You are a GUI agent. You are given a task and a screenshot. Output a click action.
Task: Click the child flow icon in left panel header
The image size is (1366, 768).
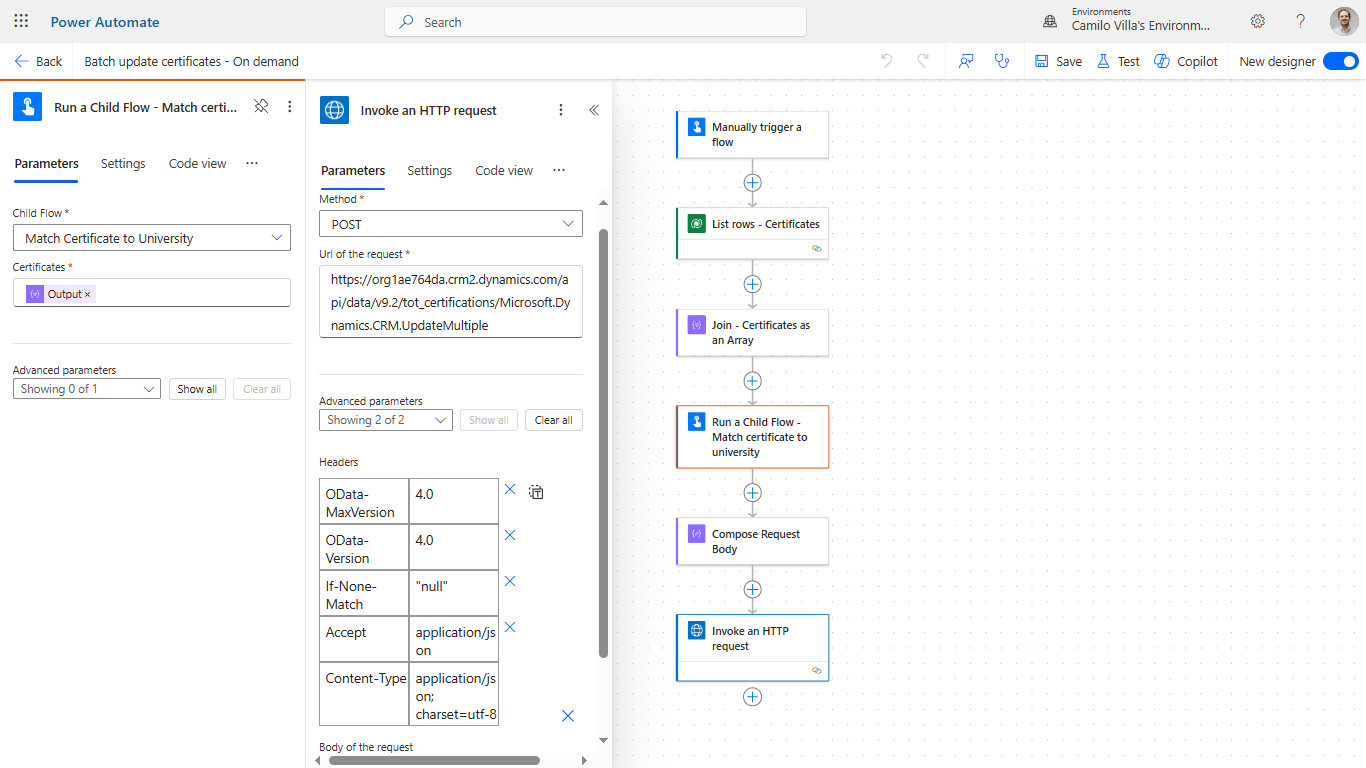pyautogui.click(x=27, y=107)
